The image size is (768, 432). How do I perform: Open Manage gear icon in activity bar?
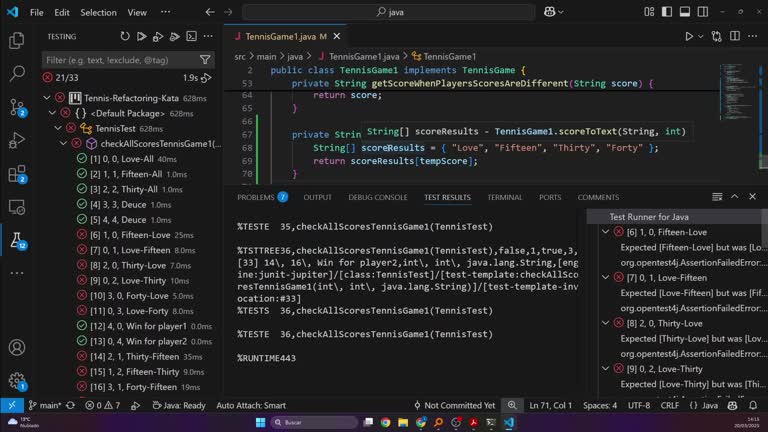tap(17, 381)
